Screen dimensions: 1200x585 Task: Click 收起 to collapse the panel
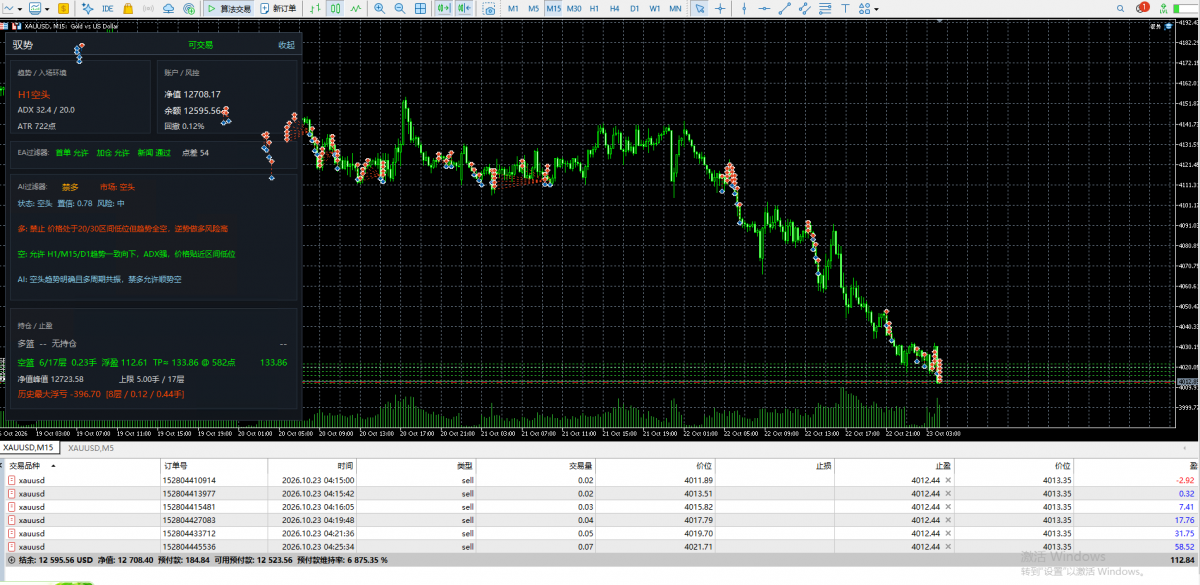coord(286,45)
